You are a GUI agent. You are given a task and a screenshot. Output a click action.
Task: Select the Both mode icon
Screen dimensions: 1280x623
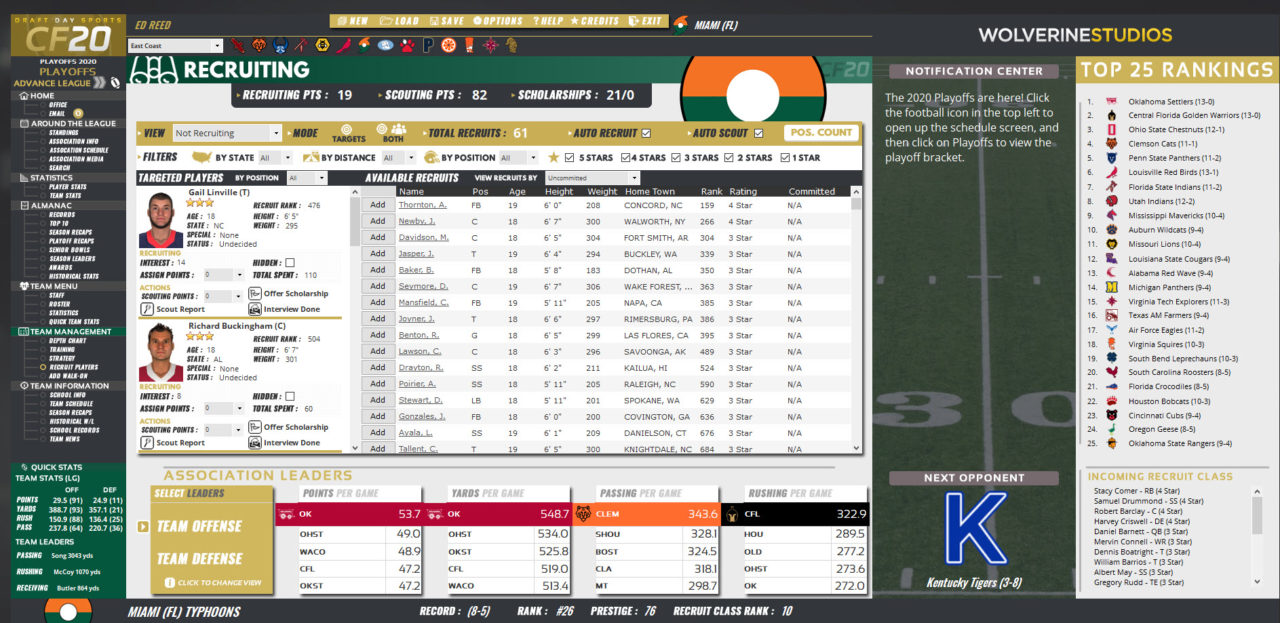(398, 132)
